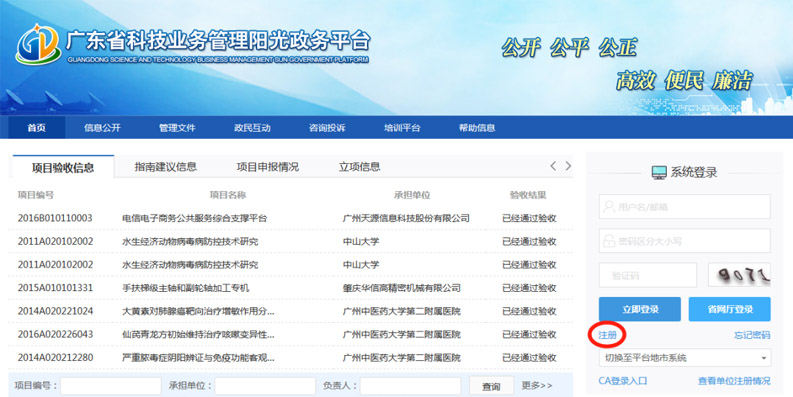
Task: Click the 查询 search button
Action: [491, 386]
